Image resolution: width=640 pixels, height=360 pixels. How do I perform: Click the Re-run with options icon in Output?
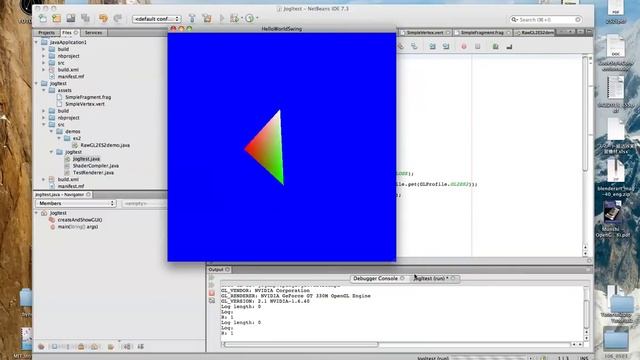[x=211, y=285]
